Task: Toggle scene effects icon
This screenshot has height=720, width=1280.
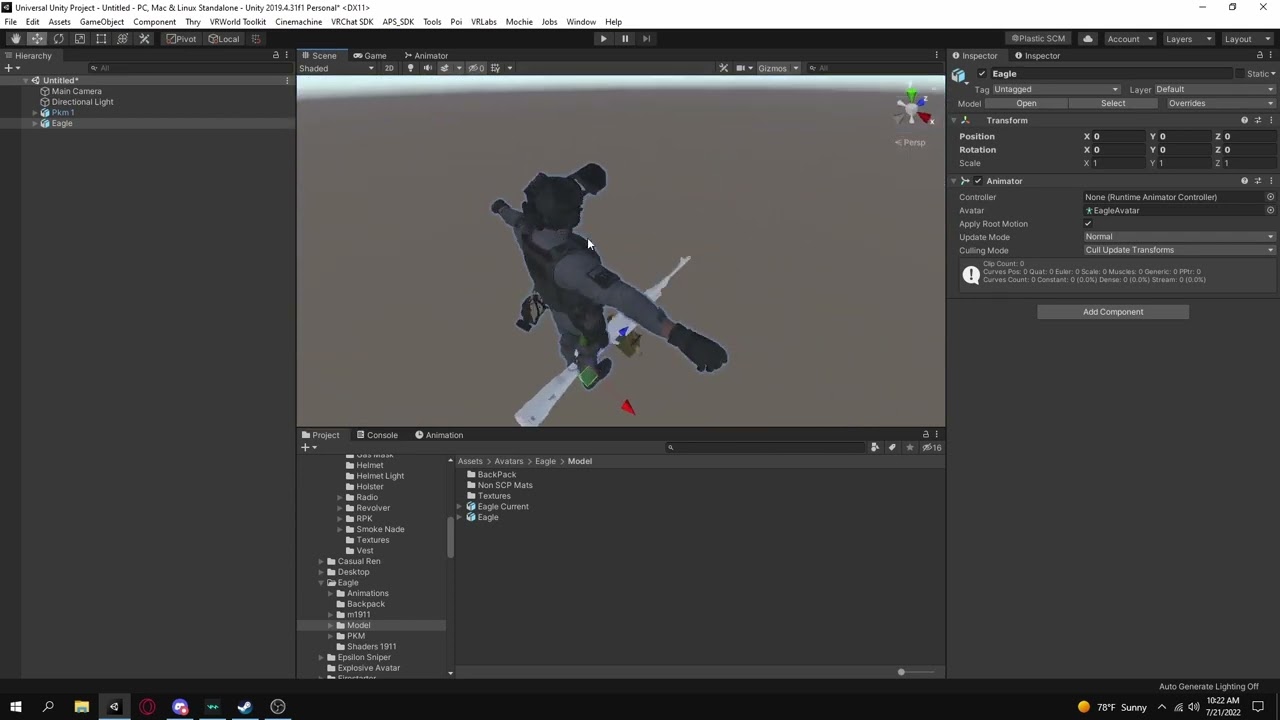Action: pyautogui.click(x=446, y=68)
